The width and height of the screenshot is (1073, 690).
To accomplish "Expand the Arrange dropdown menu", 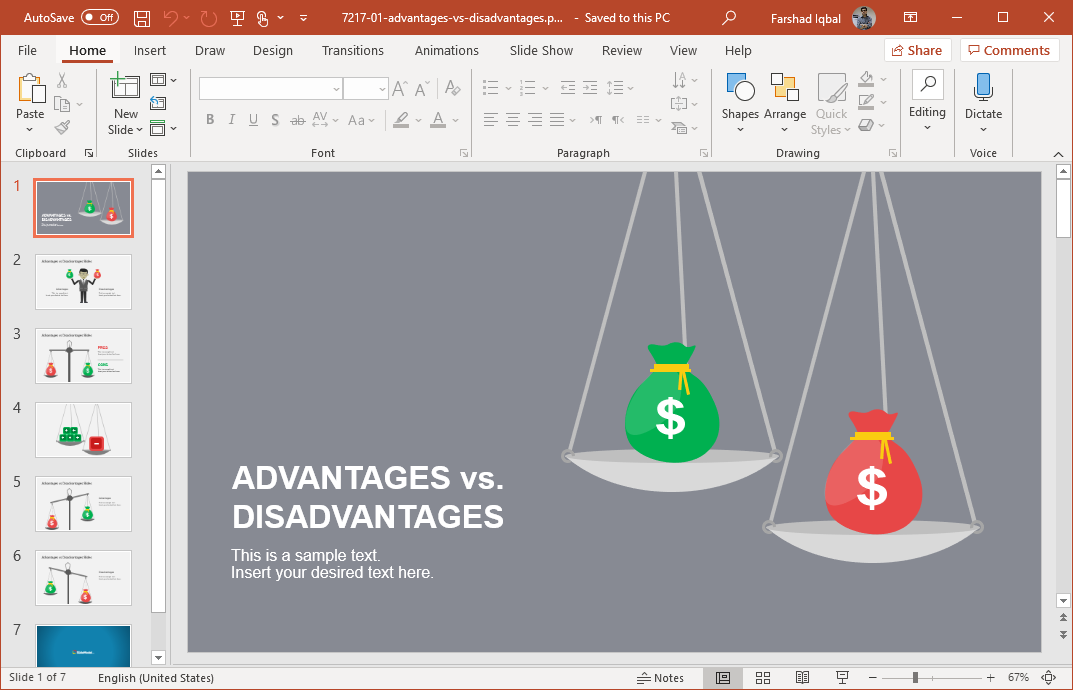I will coord(785,102).
